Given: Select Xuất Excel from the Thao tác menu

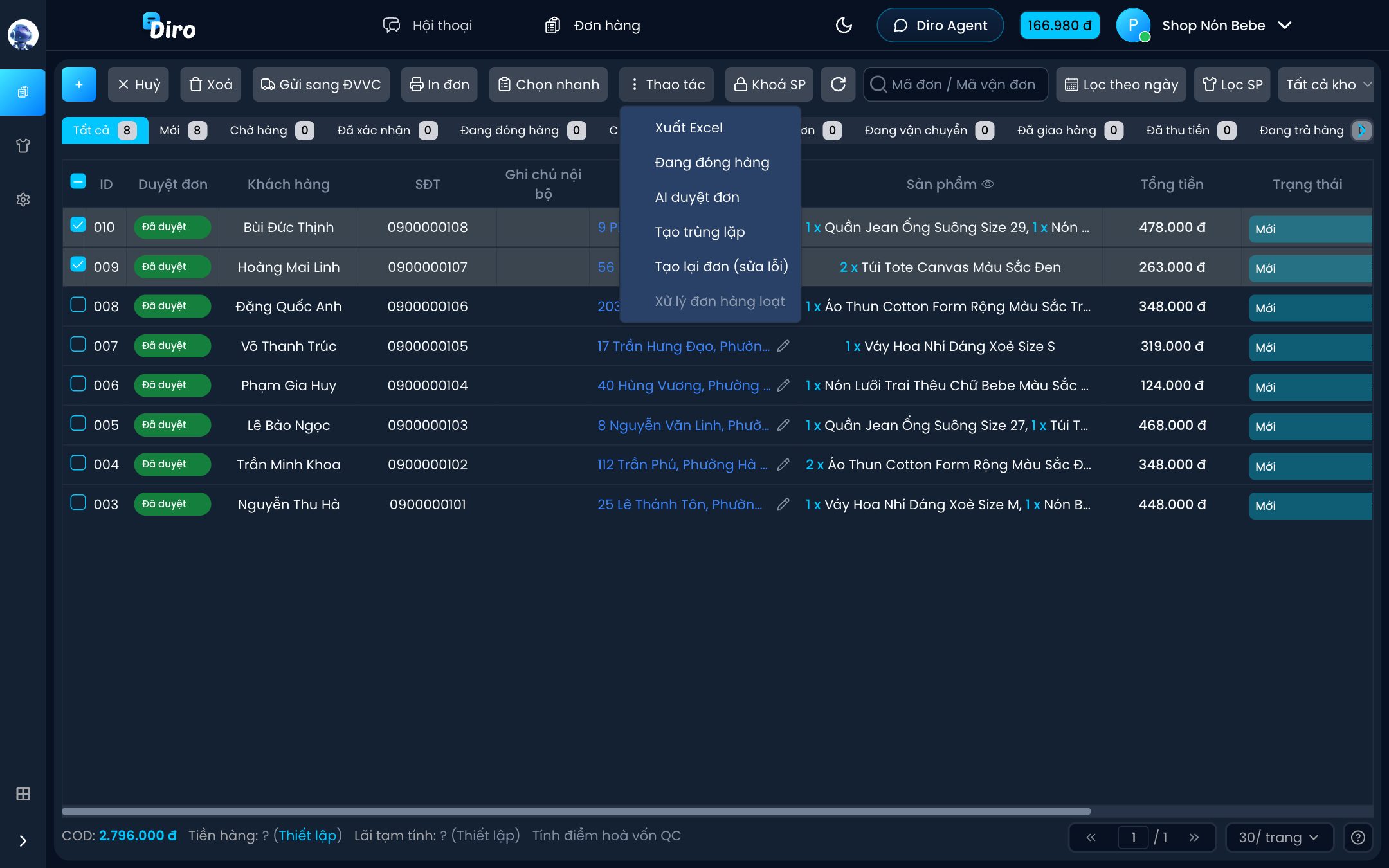Looking at the screenshot, I should [688, 127].
